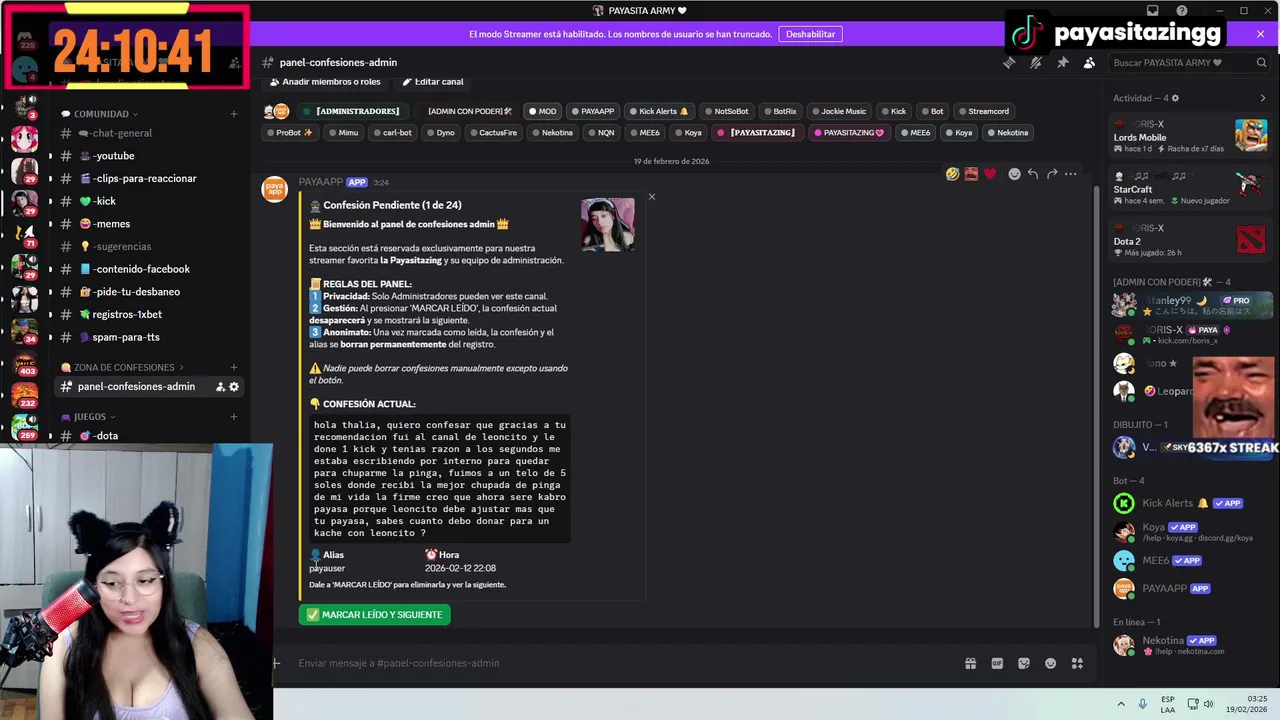Open the inbox icon in title bar
Screen dimensions: 1280x720
click(1153, 11)
